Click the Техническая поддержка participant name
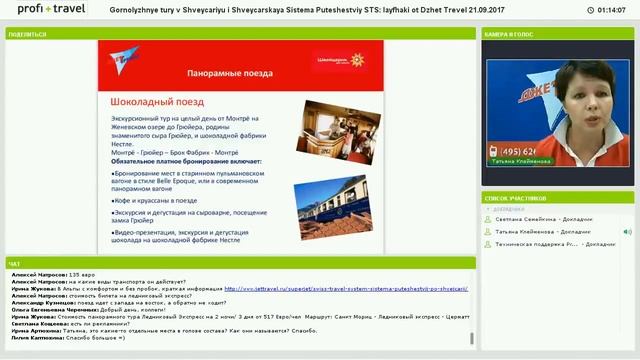Viewport: 640px width, 360px height. 536,244
